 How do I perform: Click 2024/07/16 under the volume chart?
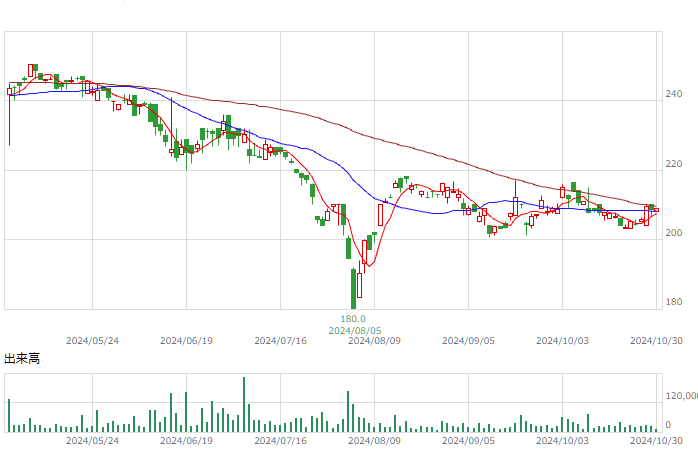click(280, 441)
